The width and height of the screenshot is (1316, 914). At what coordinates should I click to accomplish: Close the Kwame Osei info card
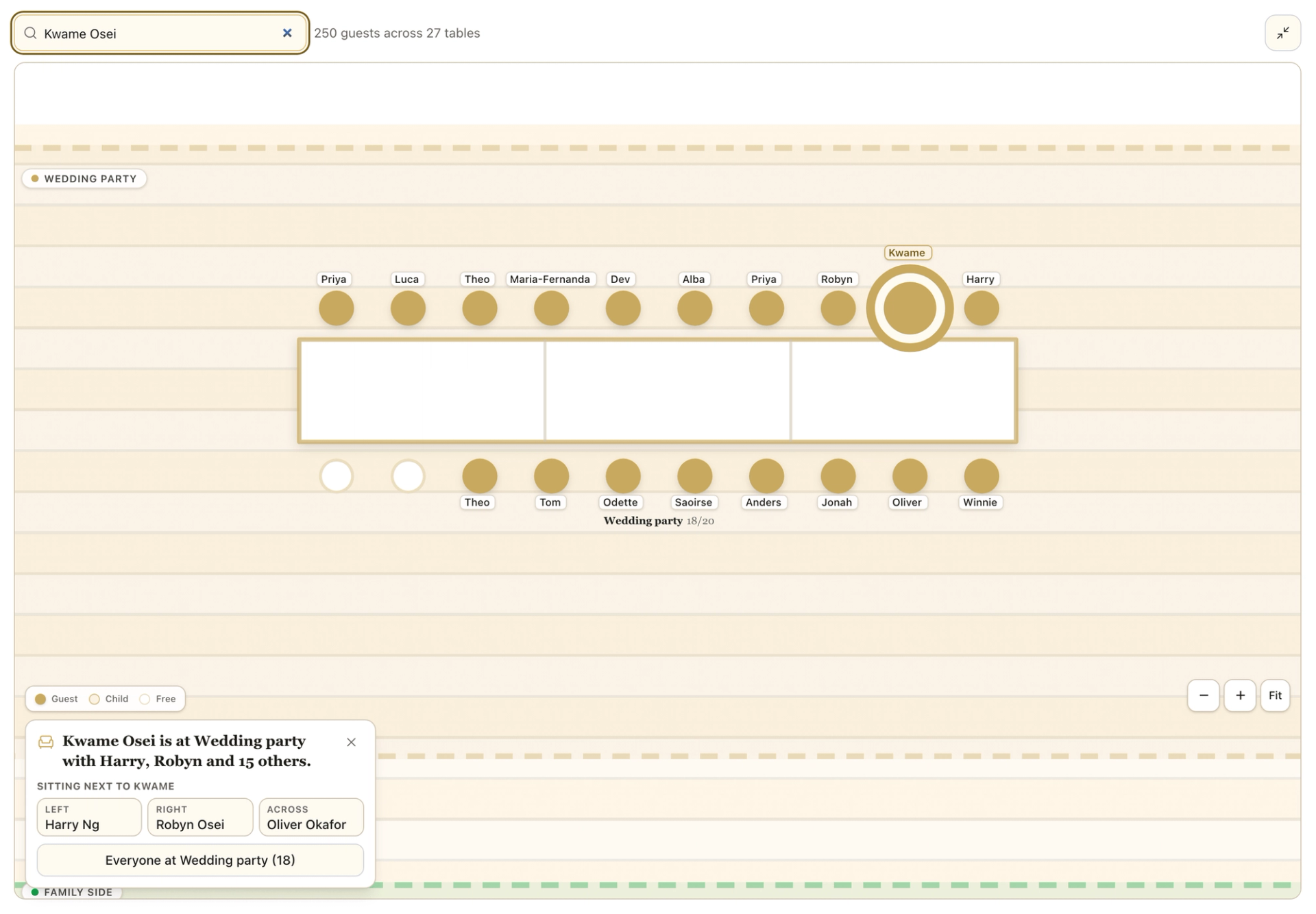[351, 742]
